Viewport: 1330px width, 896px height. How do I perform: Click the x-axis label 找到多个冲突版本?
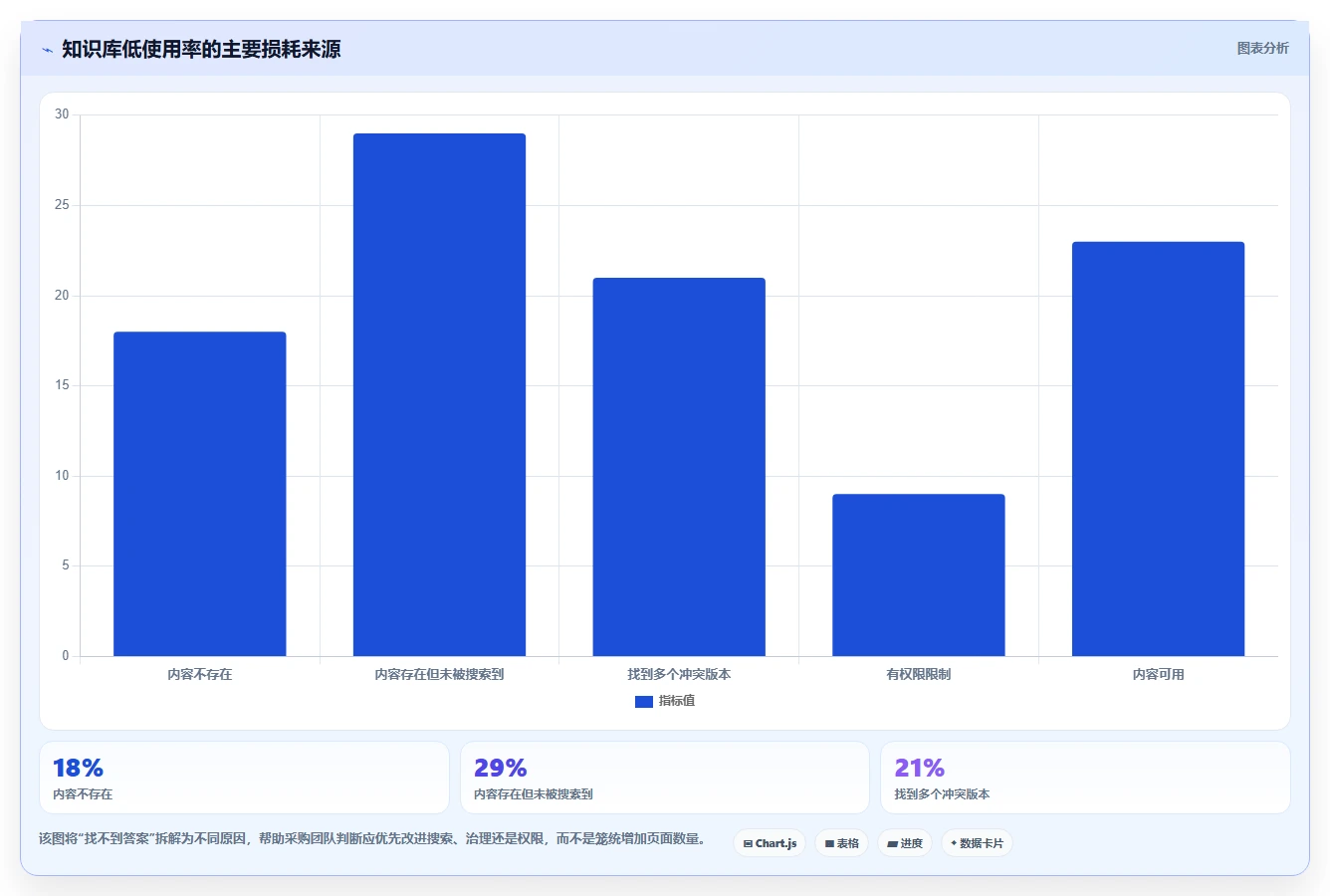679,674
